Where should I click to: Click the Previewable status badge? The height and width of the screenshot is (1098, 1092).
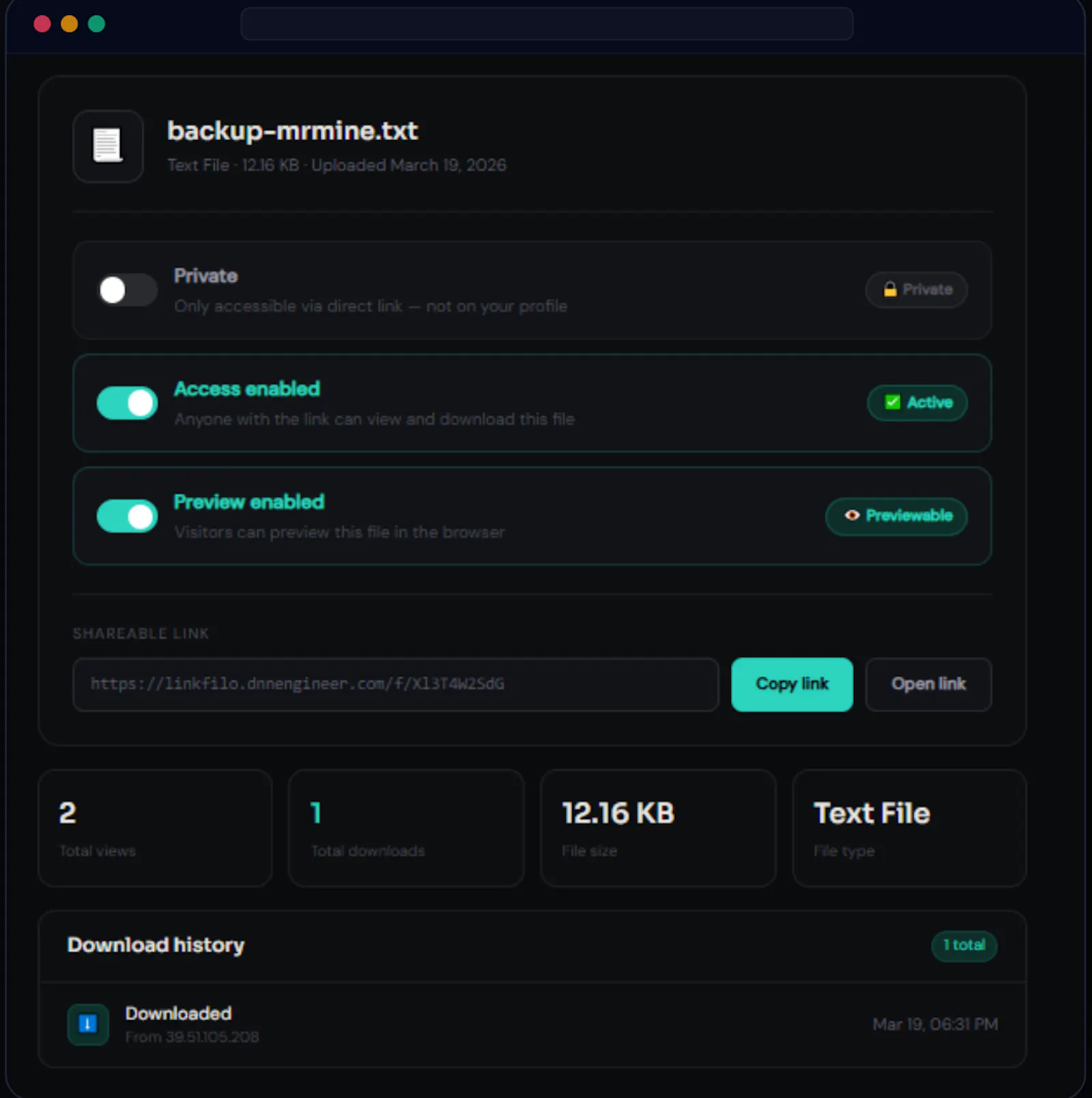[896, 515]
